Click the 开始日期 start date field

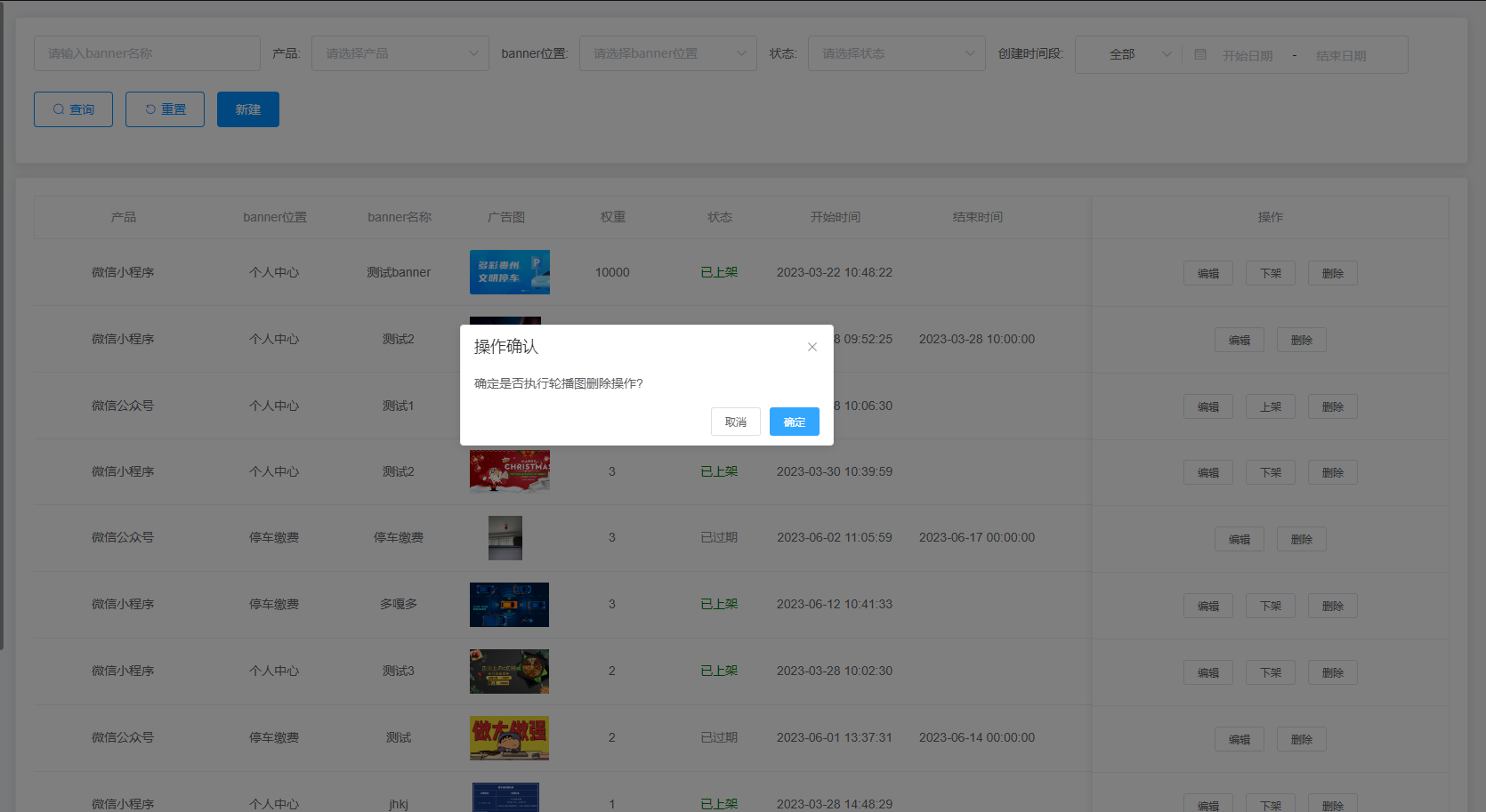pyautogui.click(x=1248, y=55)
